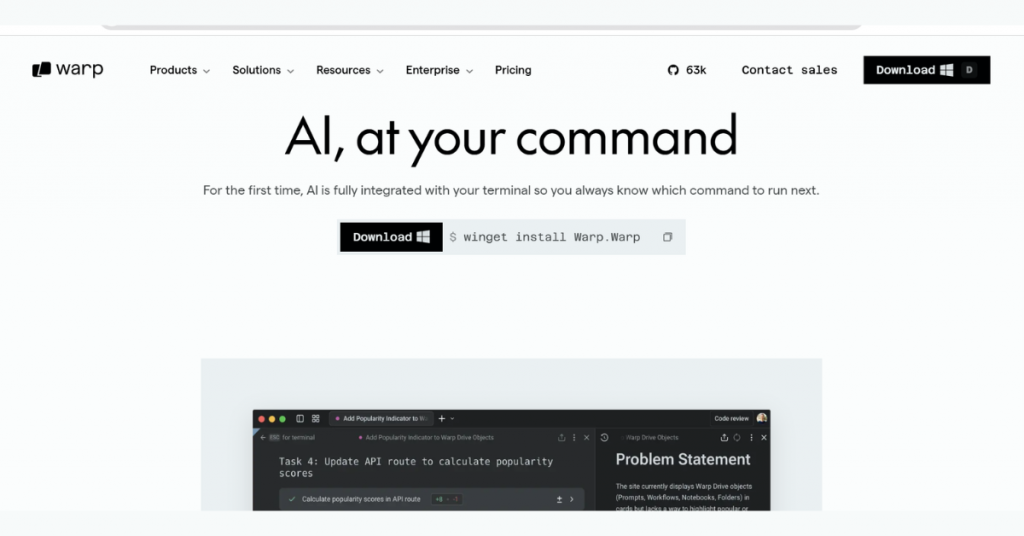This screenshot has width=1024, height=536.
Task: Click the 'Calculate popularity scores in API route' row
Action: pos(432,499)
